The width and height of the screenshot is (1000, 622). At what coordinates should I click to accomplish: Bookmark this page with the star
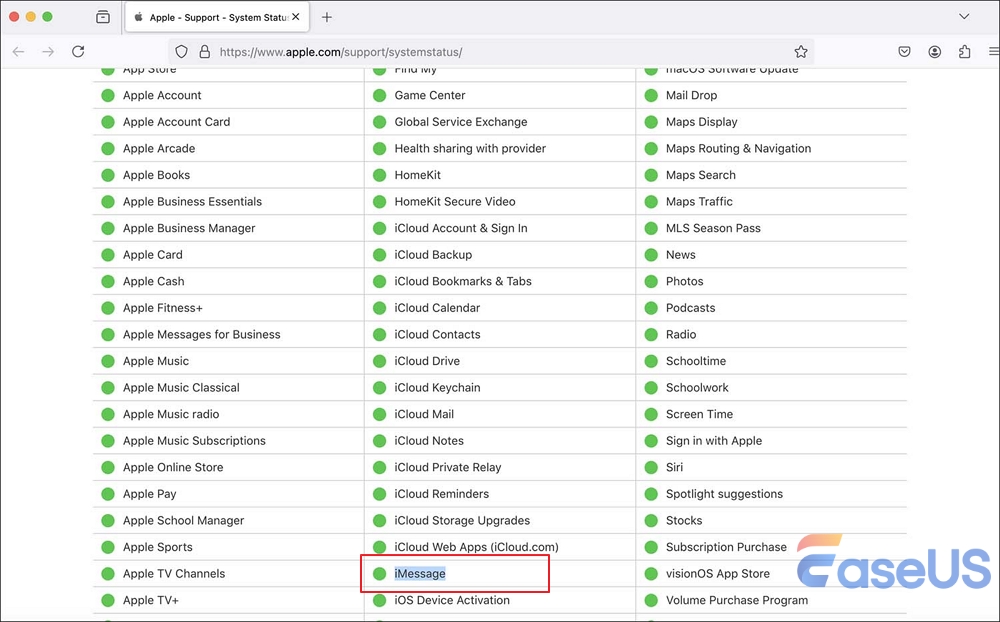coord(801,52)
